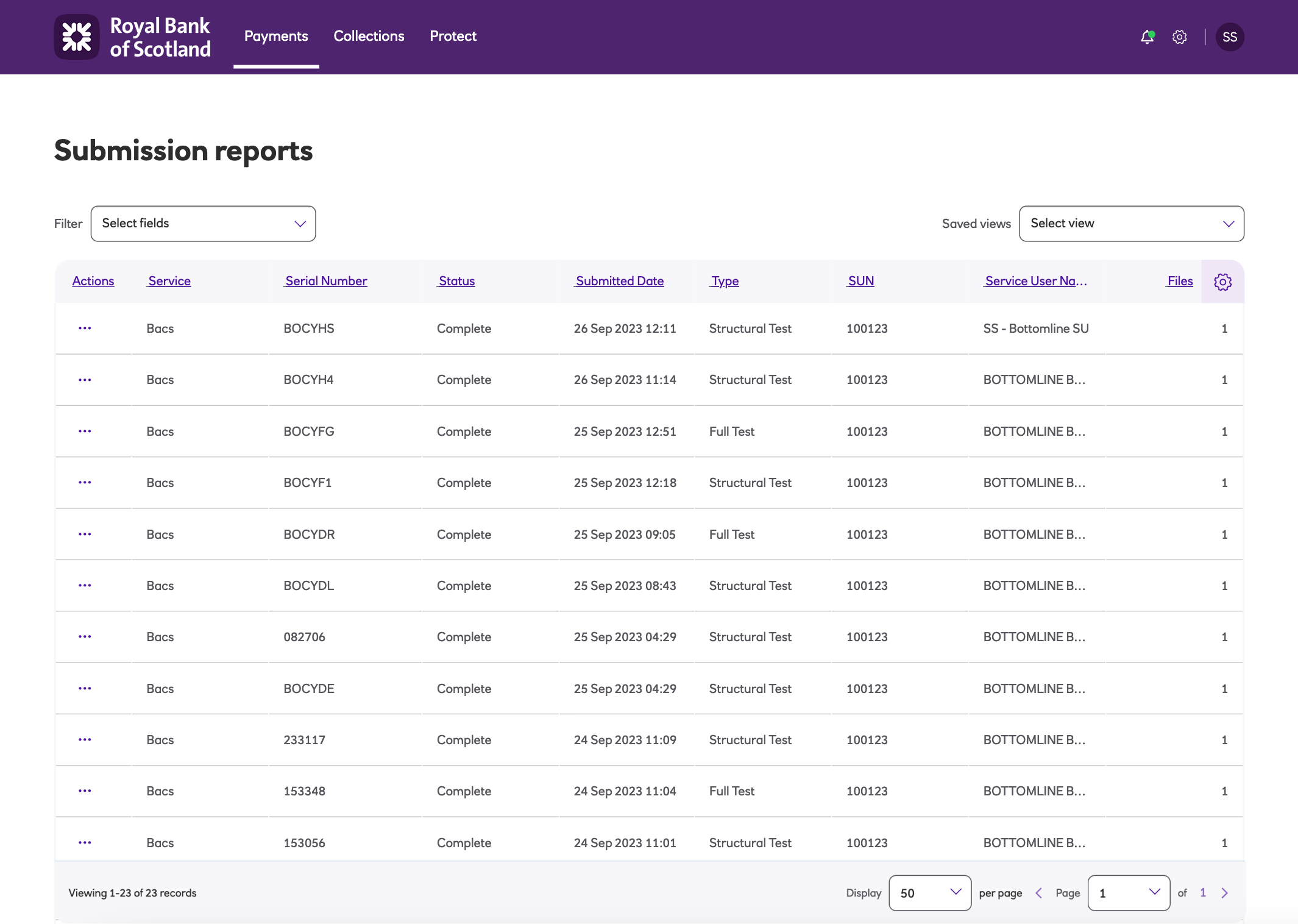This screenshot has width=1298, height=924.
Task: Open actions menu for BOCYHS row
Action: [x=85, y=328]
